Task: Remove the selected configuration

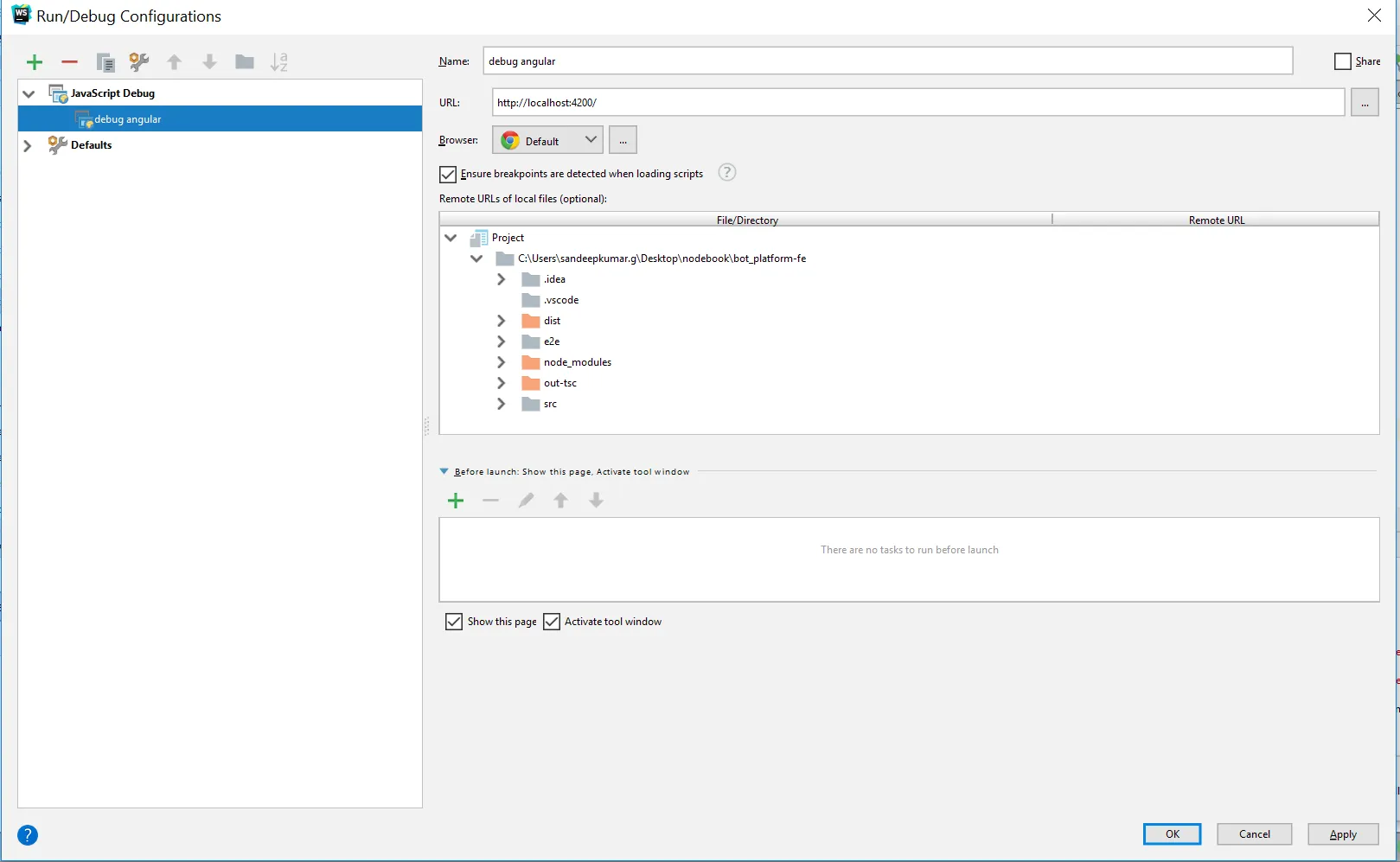Action: [x=70, y=62]
